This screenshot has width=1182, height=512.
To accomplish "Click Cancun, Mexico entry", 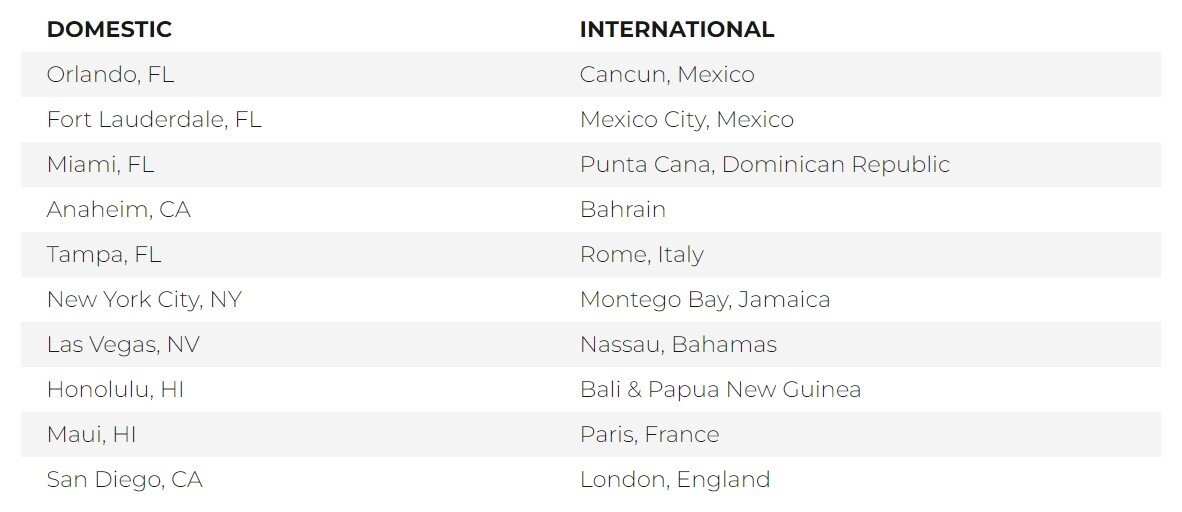I will point(667,75).
